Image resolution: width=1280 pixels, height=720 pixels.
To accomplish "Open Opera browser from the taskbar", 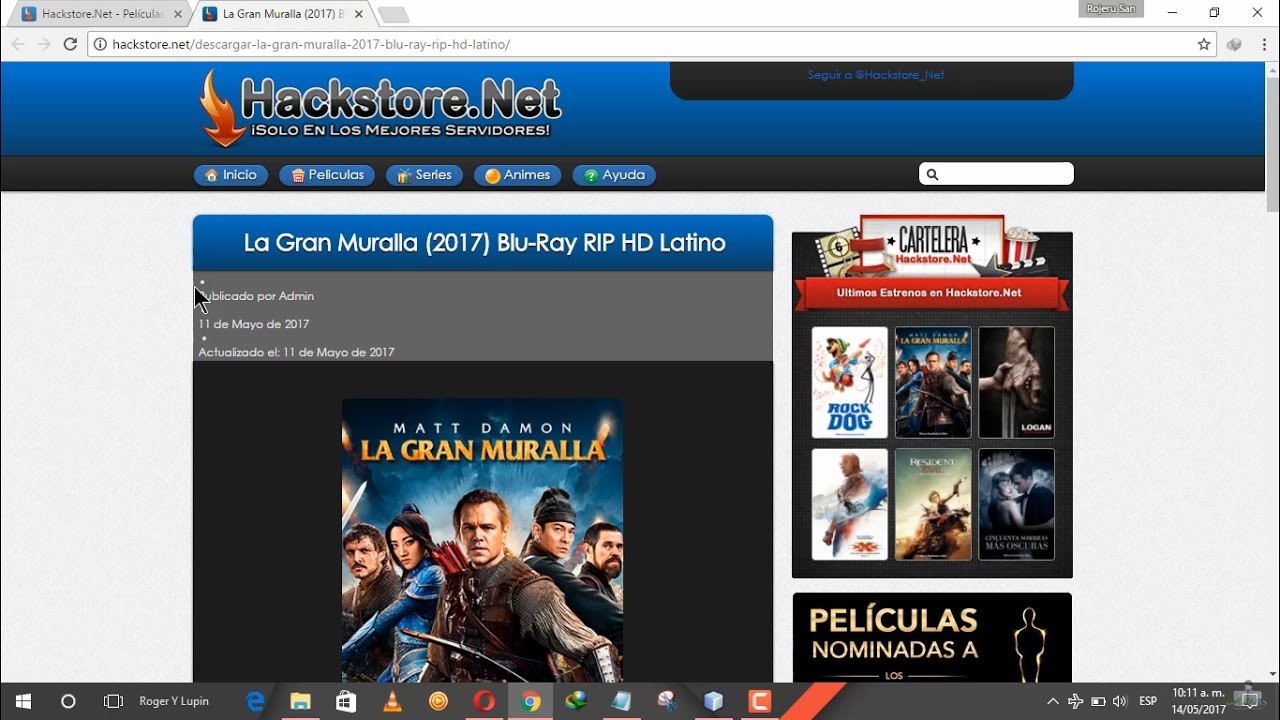I will pos(484,701).
